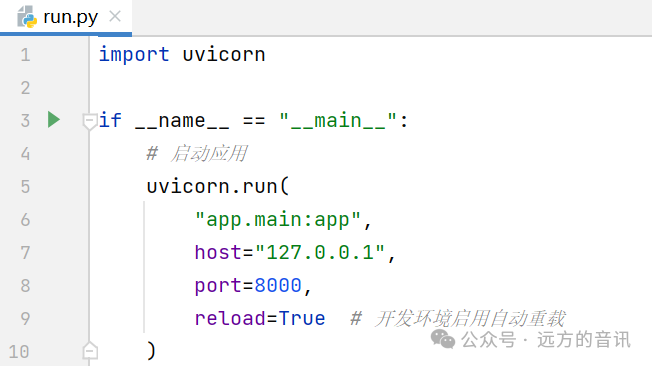Click line number 2 in gutter
Screen dimensions: 652x366
[x=25, y=88]
